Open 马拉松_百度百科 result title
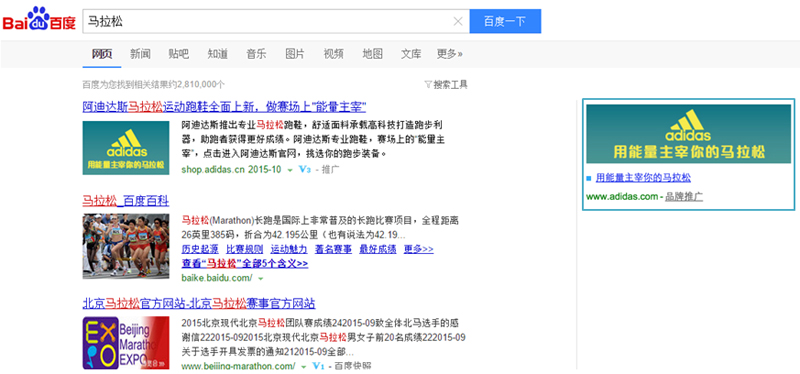Viewport: 800px width, 374px height. tap(126, 201)
